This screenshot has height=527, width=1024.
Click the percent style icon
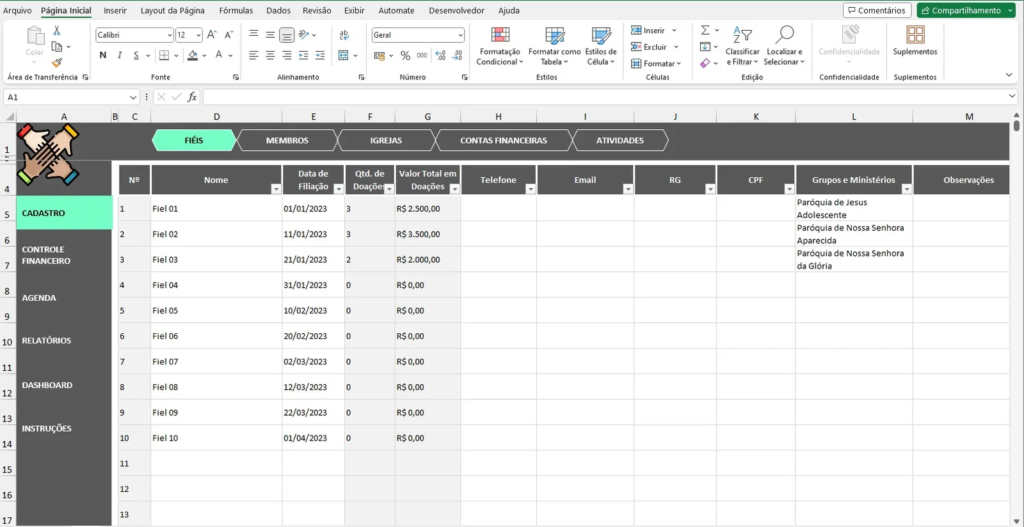405,56
